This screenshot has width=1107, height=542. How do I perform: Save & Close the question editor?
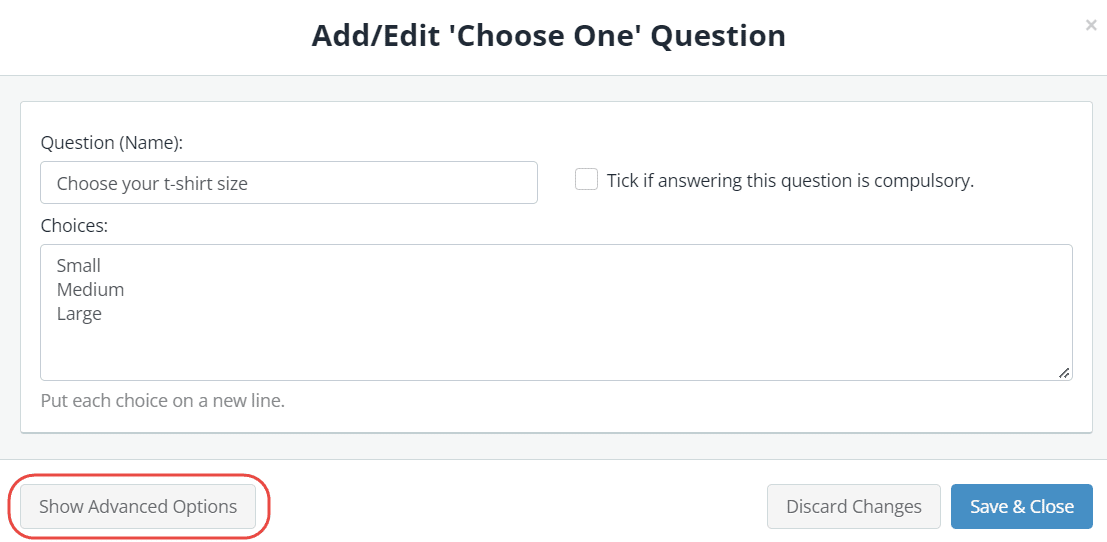coord(1022,507)
